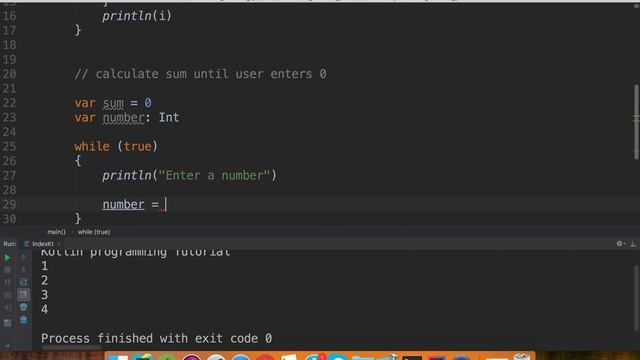Hide the Run tool window
The height and width of the screenshot is (360, 640).
(x=633, y=244)
